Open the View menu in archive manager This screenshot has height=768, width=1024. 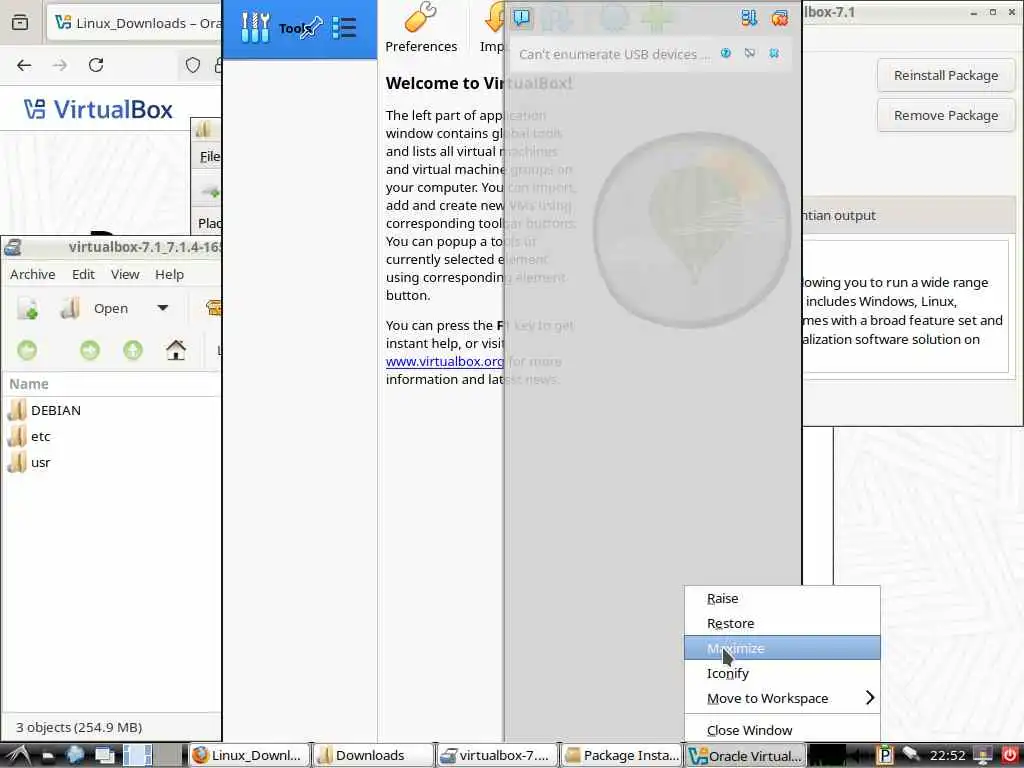125,274
